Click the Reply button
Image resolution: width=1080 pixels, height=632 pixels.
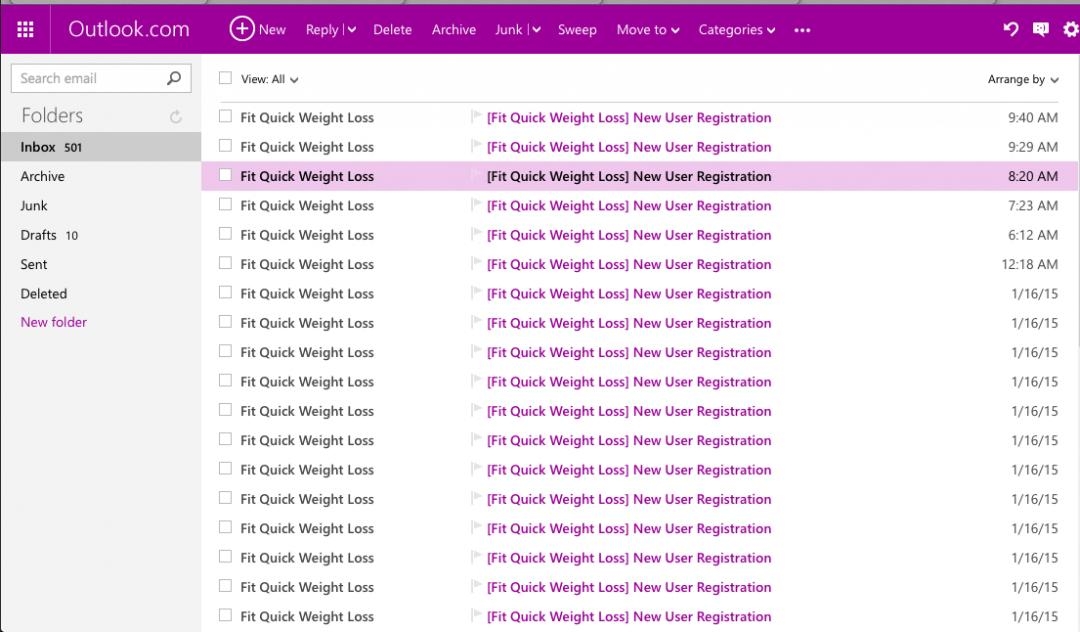322,30
